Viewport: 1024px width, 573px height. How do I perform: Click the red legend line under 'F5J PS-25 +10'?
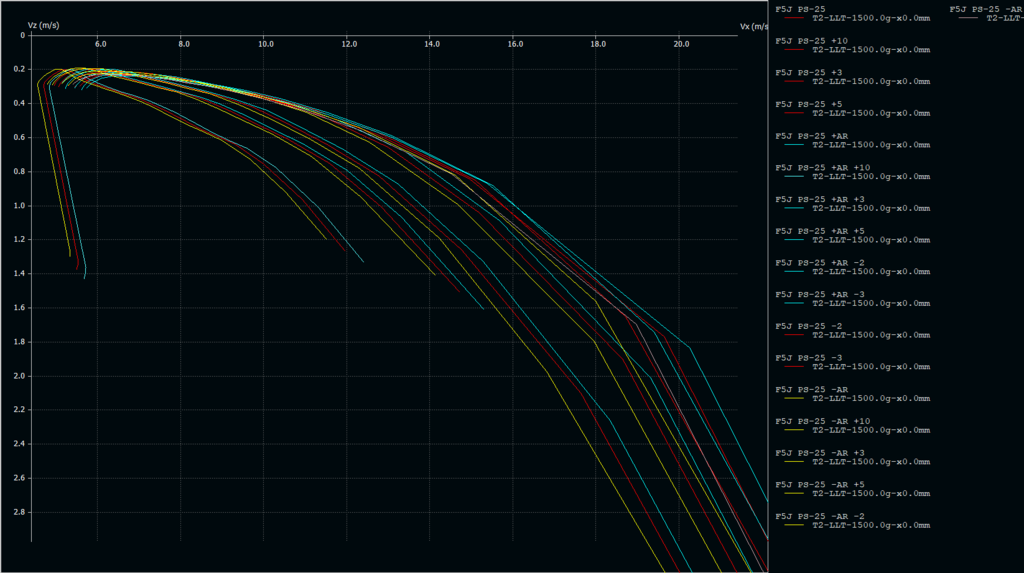(795, 49)
